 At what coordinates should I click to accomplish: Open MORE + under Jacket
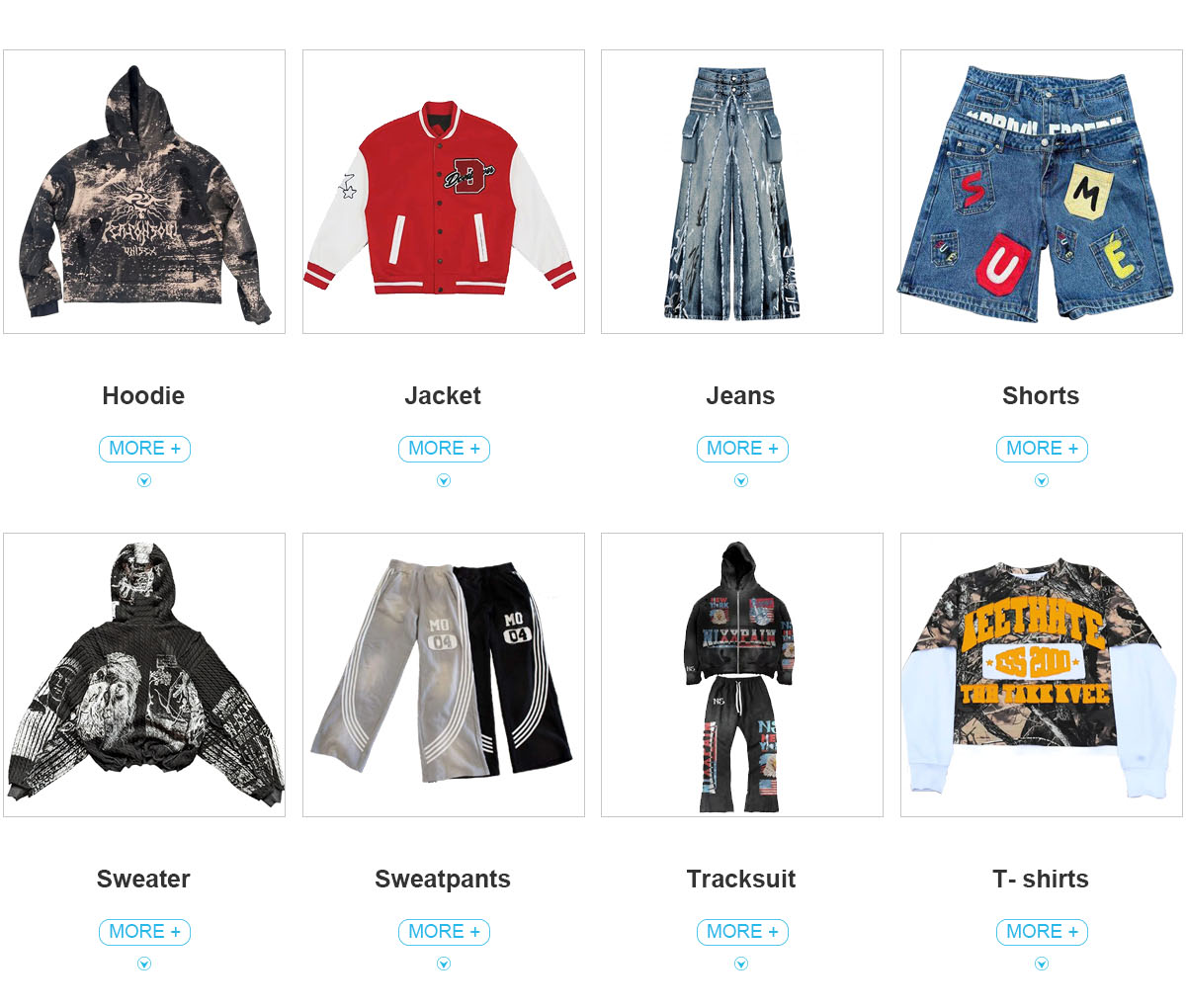444,449
